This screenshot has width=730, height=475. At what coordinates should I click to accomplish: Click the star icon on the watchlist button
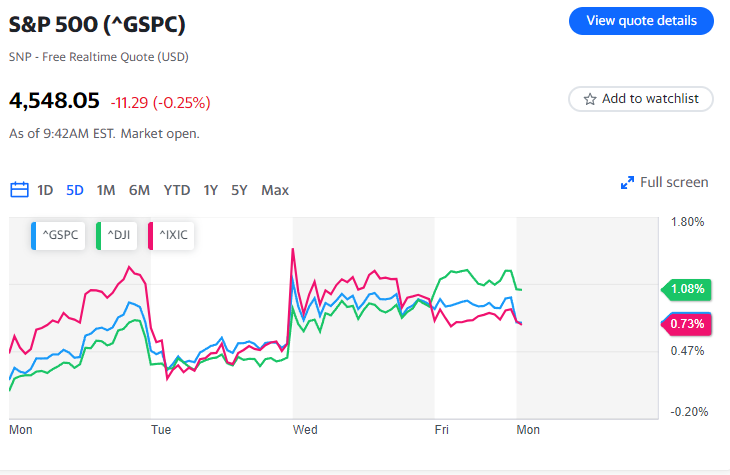[590, 99]
